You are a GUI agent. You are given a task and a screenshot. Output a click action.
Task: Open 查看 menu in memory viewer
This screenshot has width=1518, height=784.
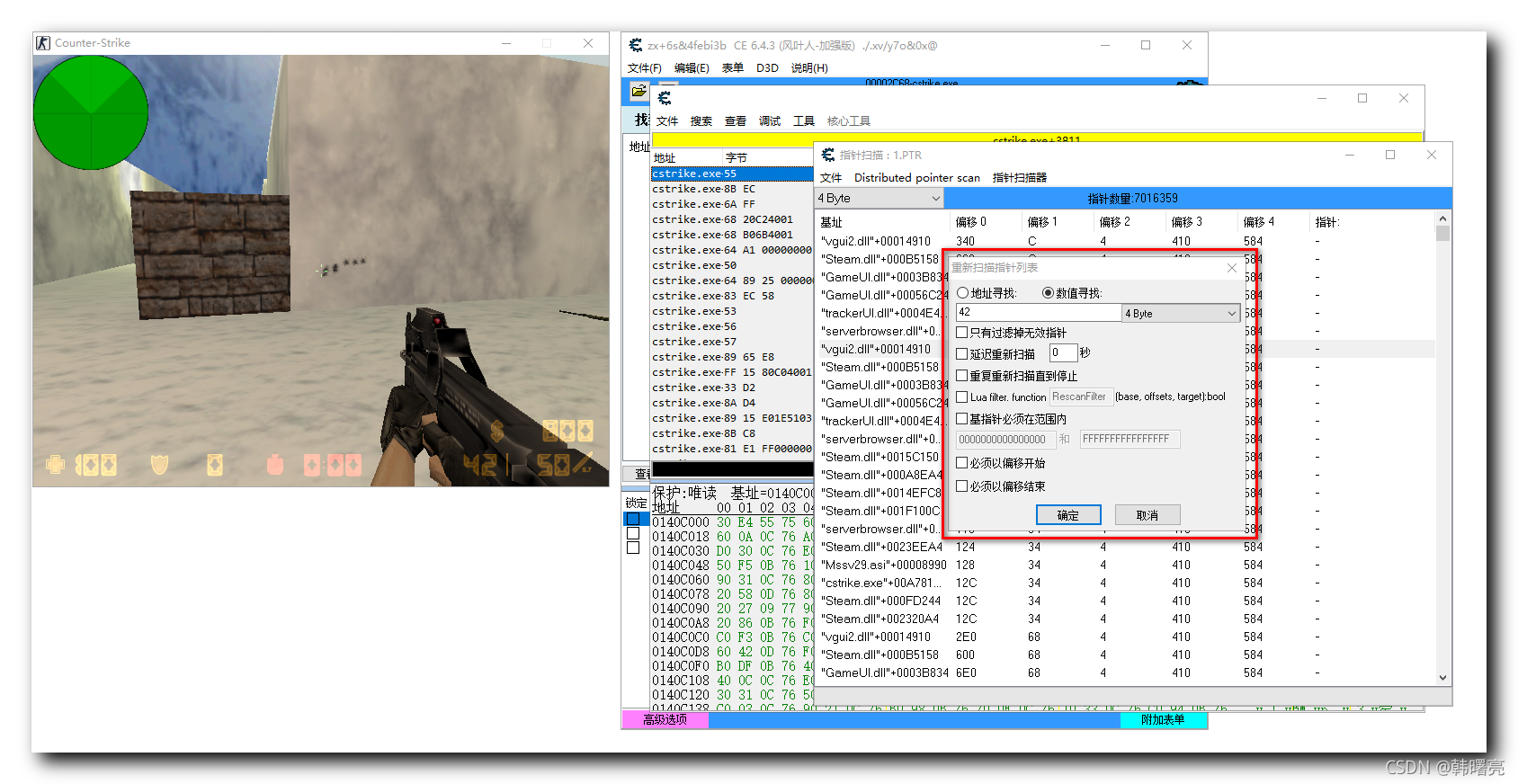coord(736,121)
